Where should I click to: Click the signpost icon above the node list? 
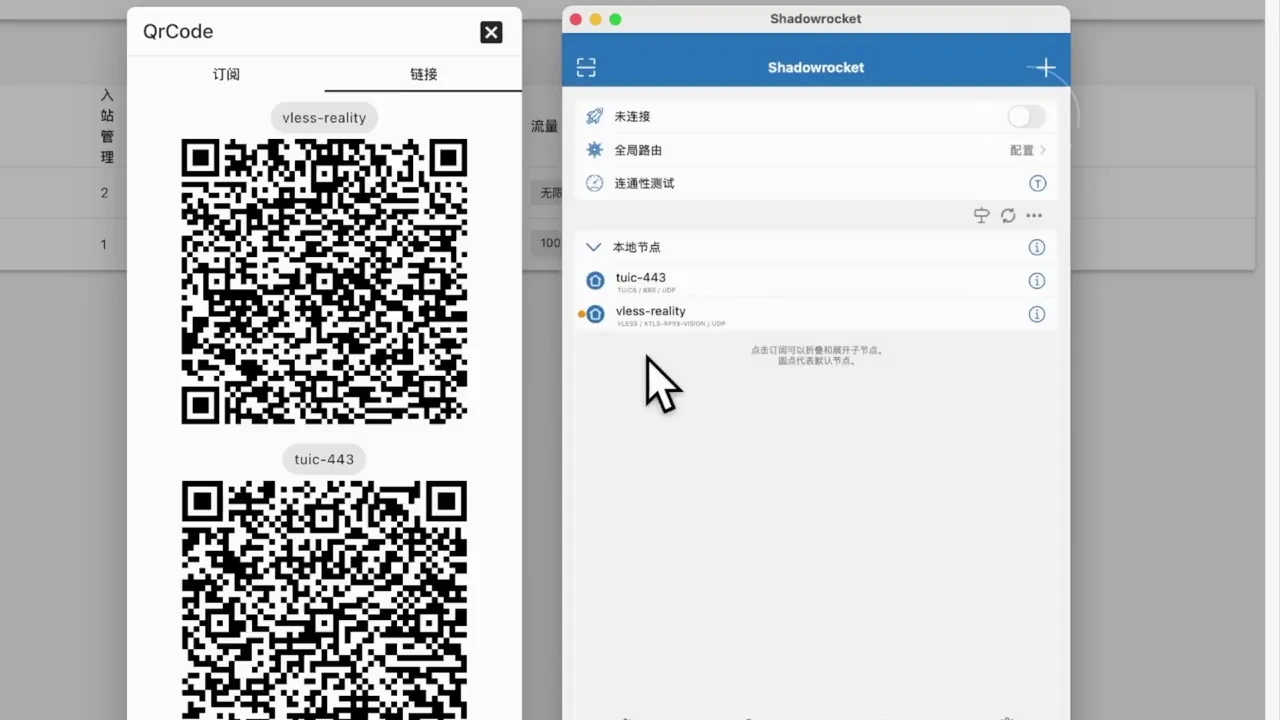point(981,216)
